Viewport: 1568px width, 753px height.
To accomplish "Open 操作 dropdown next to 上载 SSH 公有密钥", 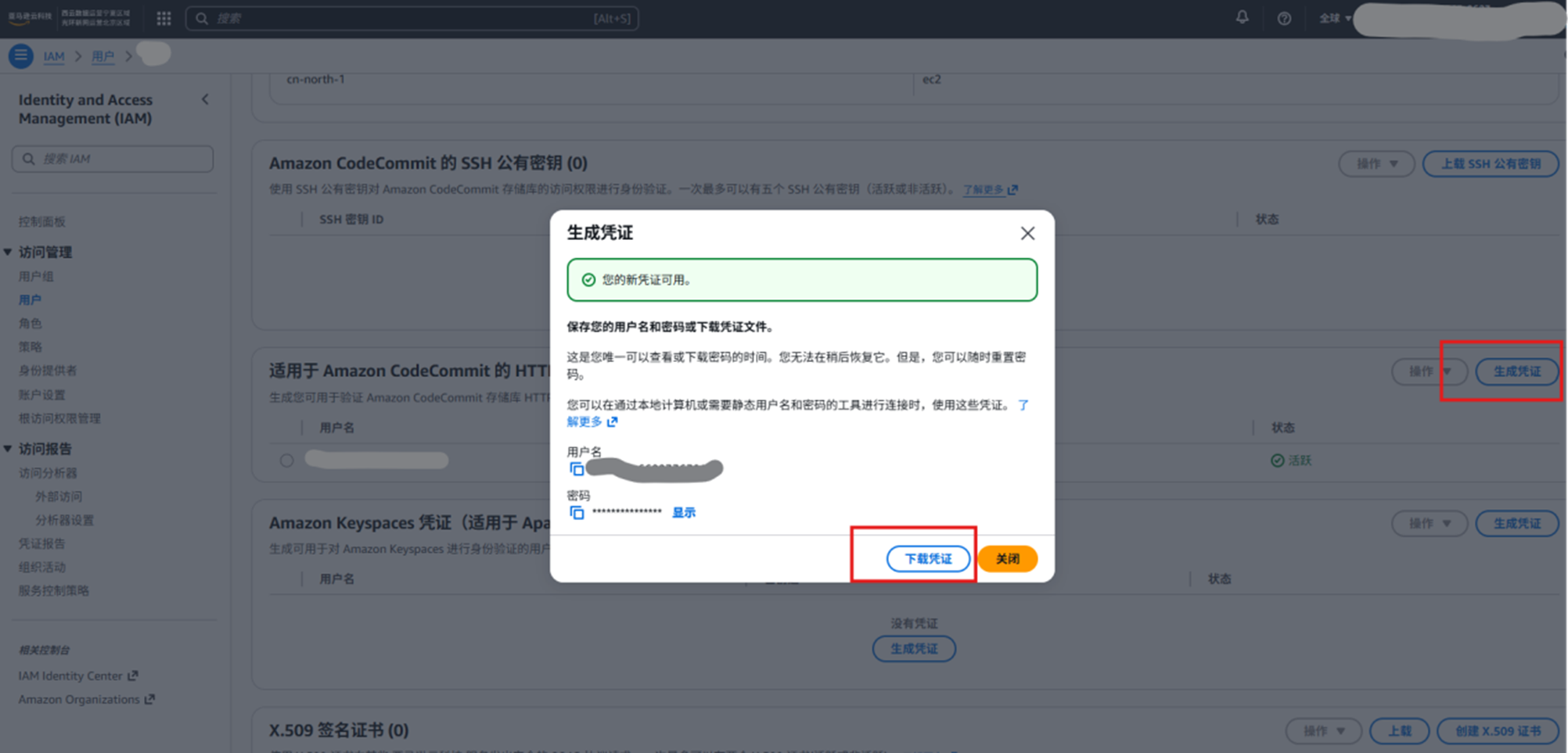I will coord(1376,163).
